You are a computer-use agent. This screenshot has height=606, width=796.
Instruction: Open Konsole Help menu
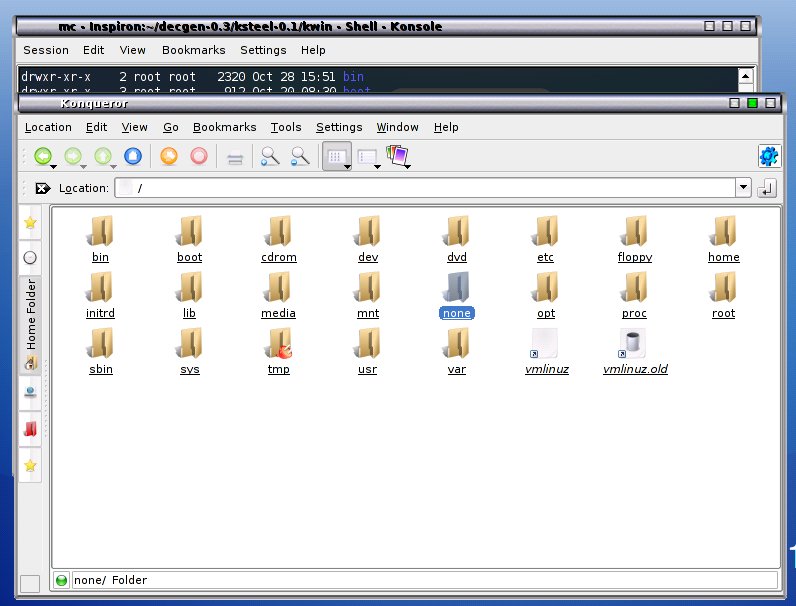313,50
